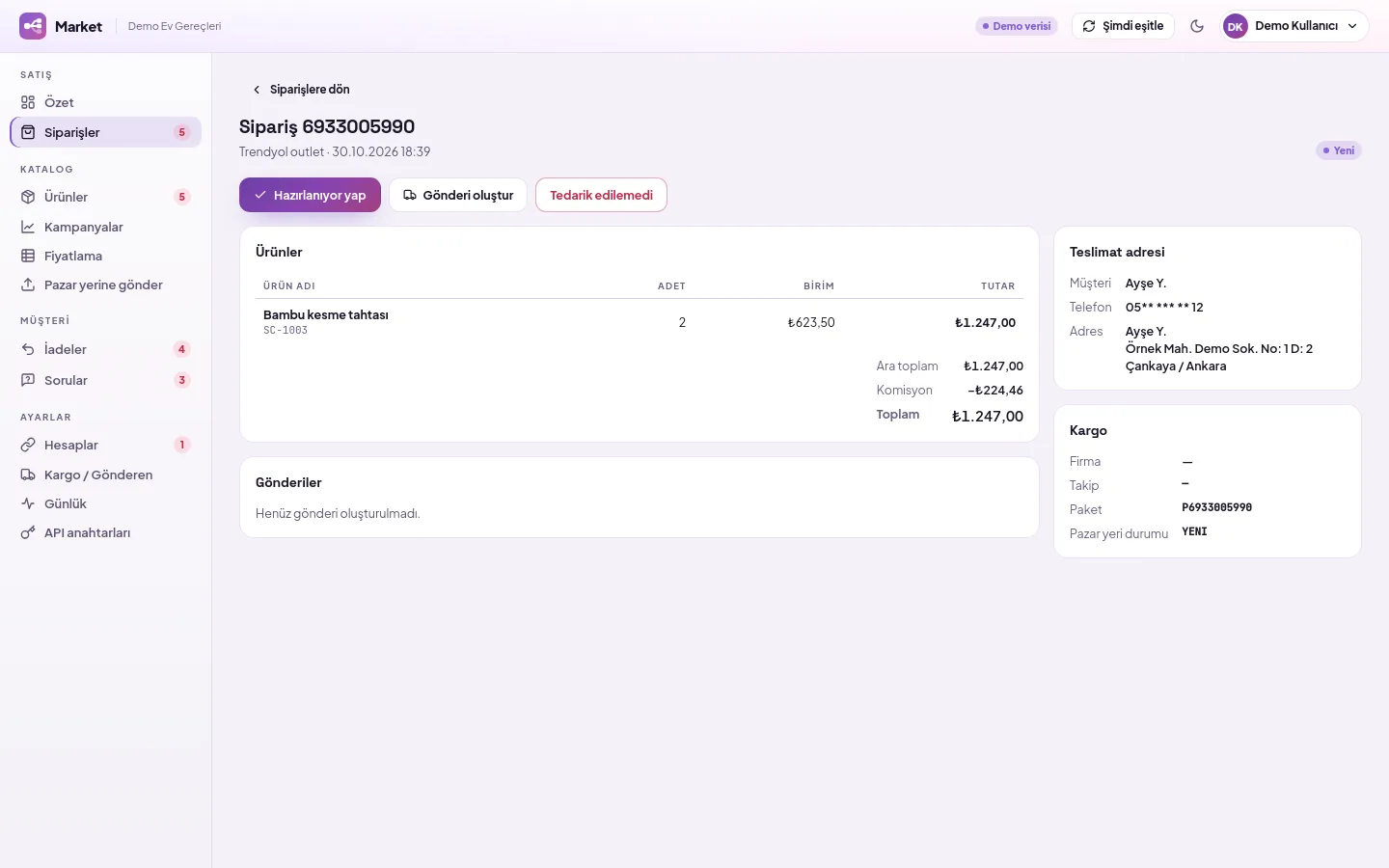Click the sync arrows icon in Şimdi eşitle

pos(1089,26)
